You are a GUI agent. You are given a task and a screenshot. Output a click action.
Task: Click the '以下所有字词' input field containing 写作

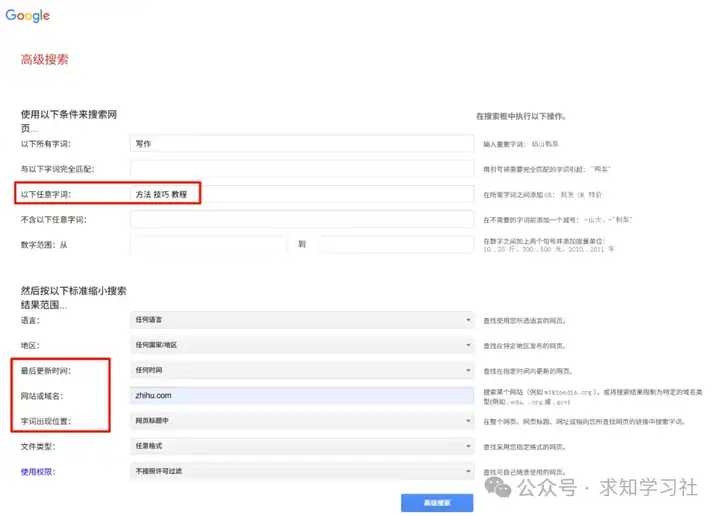[x=302, y=144]
